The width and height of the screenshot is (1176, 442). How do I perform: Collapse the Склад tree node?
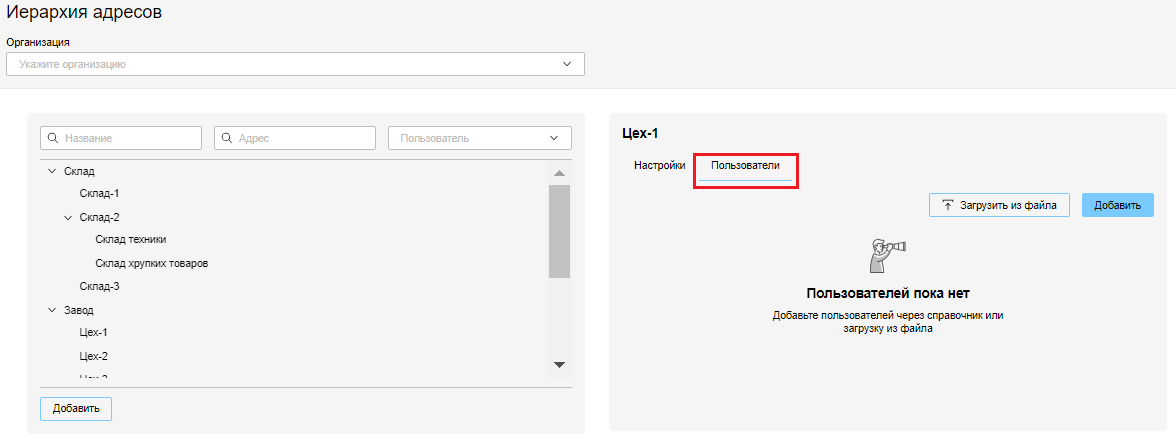52,172
